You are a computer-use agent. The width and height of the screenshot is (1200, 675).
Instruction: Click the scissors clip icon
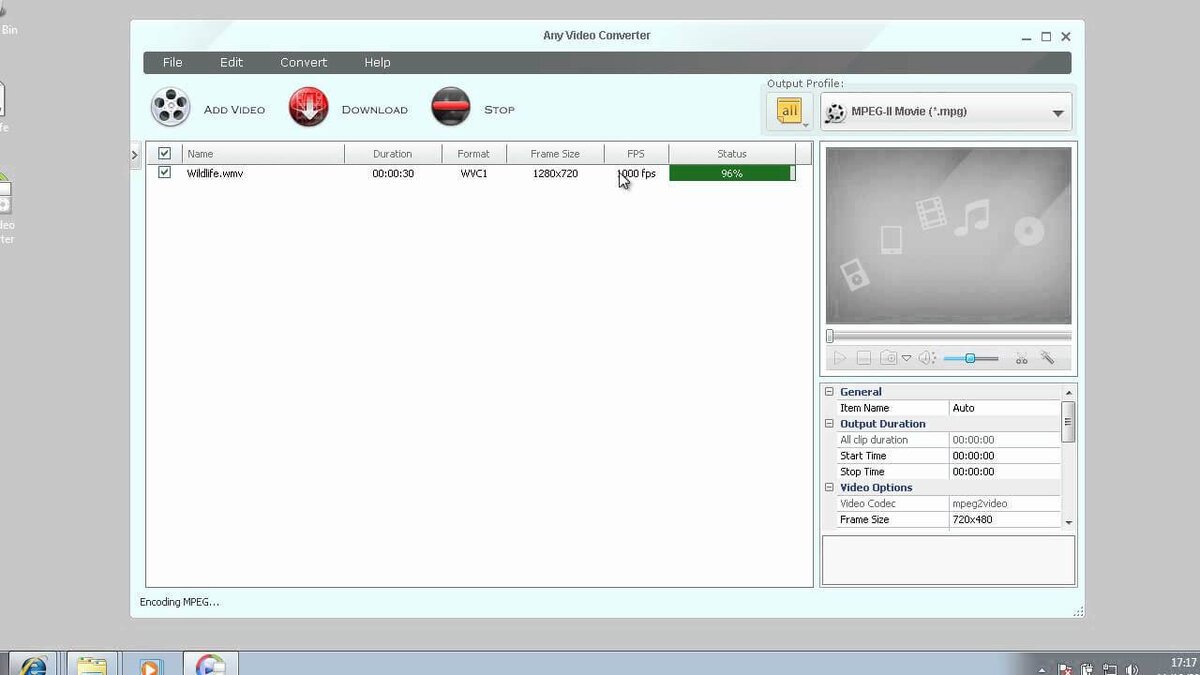pyautogui.click(x=1021, y=358)
